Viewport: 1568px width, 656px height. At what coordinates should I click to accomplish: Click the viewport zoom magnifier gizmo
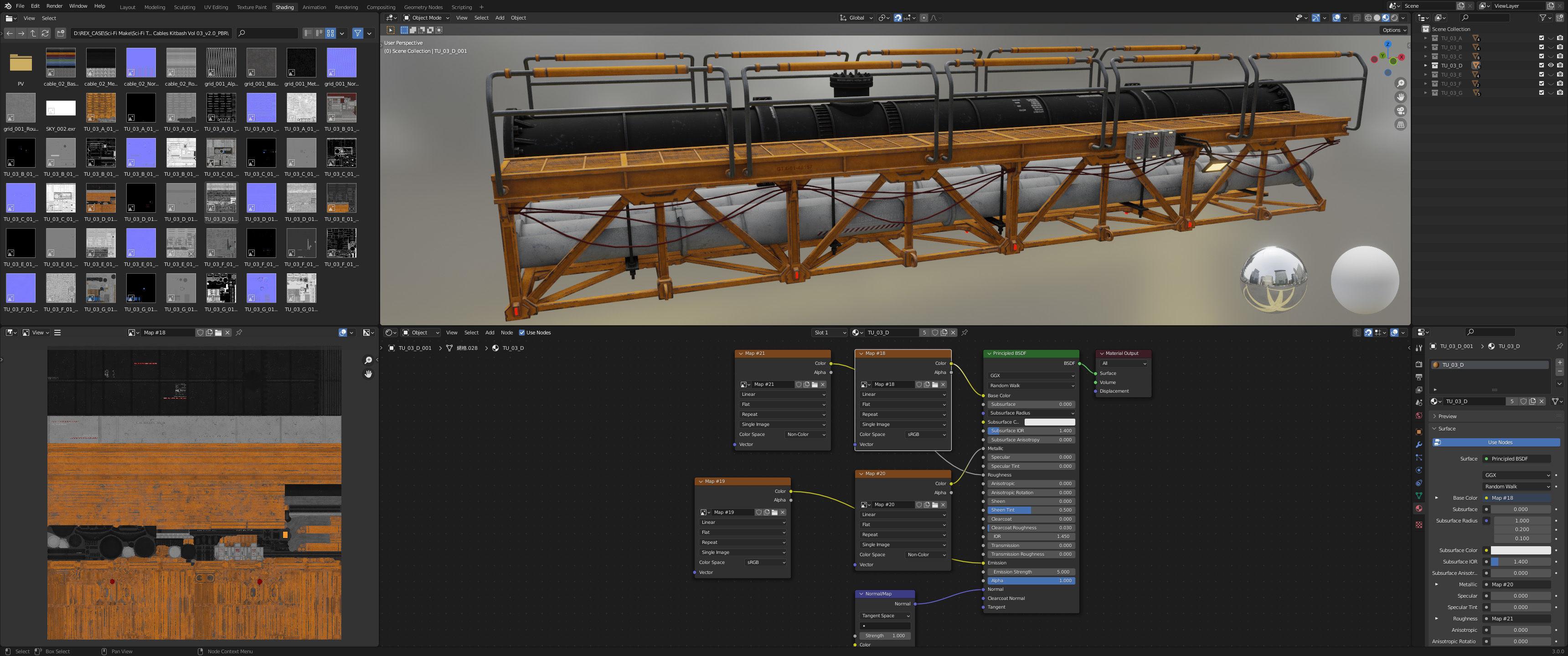pos(1401,83)
